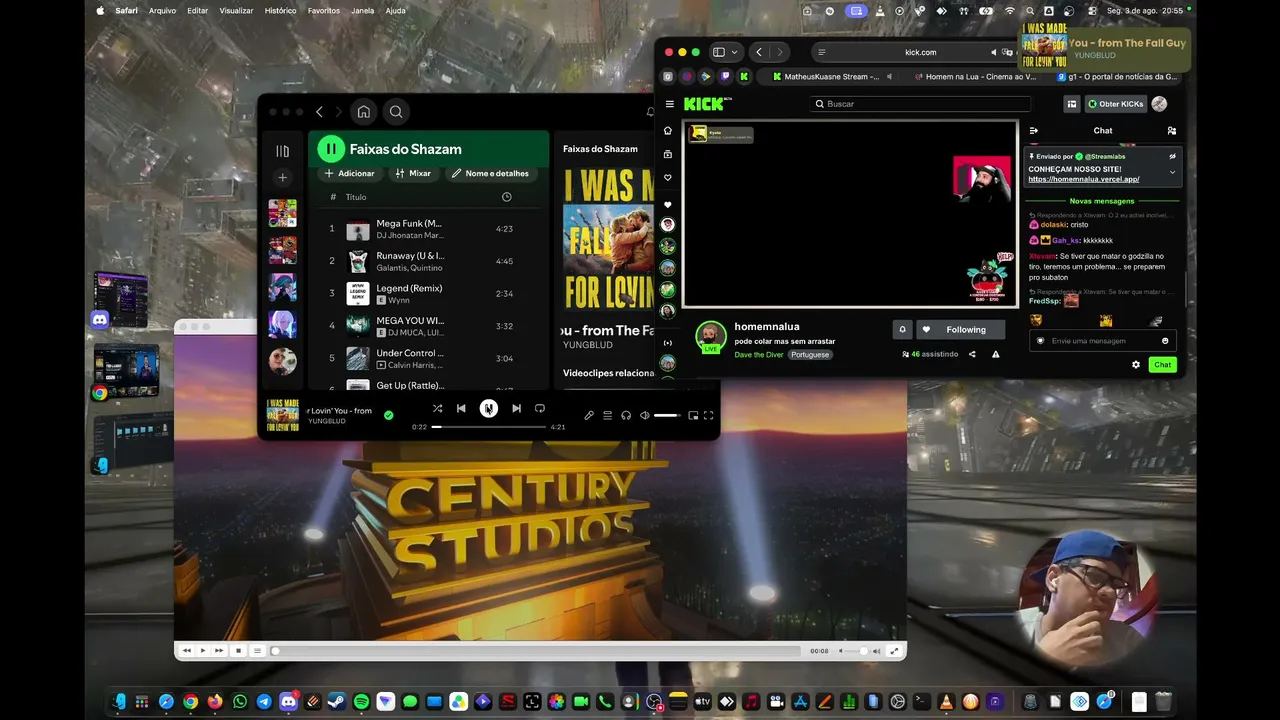Toggle Spotify library sidebar icon
The width and height of the screenshot is (1280, 720).
(282, 151)
